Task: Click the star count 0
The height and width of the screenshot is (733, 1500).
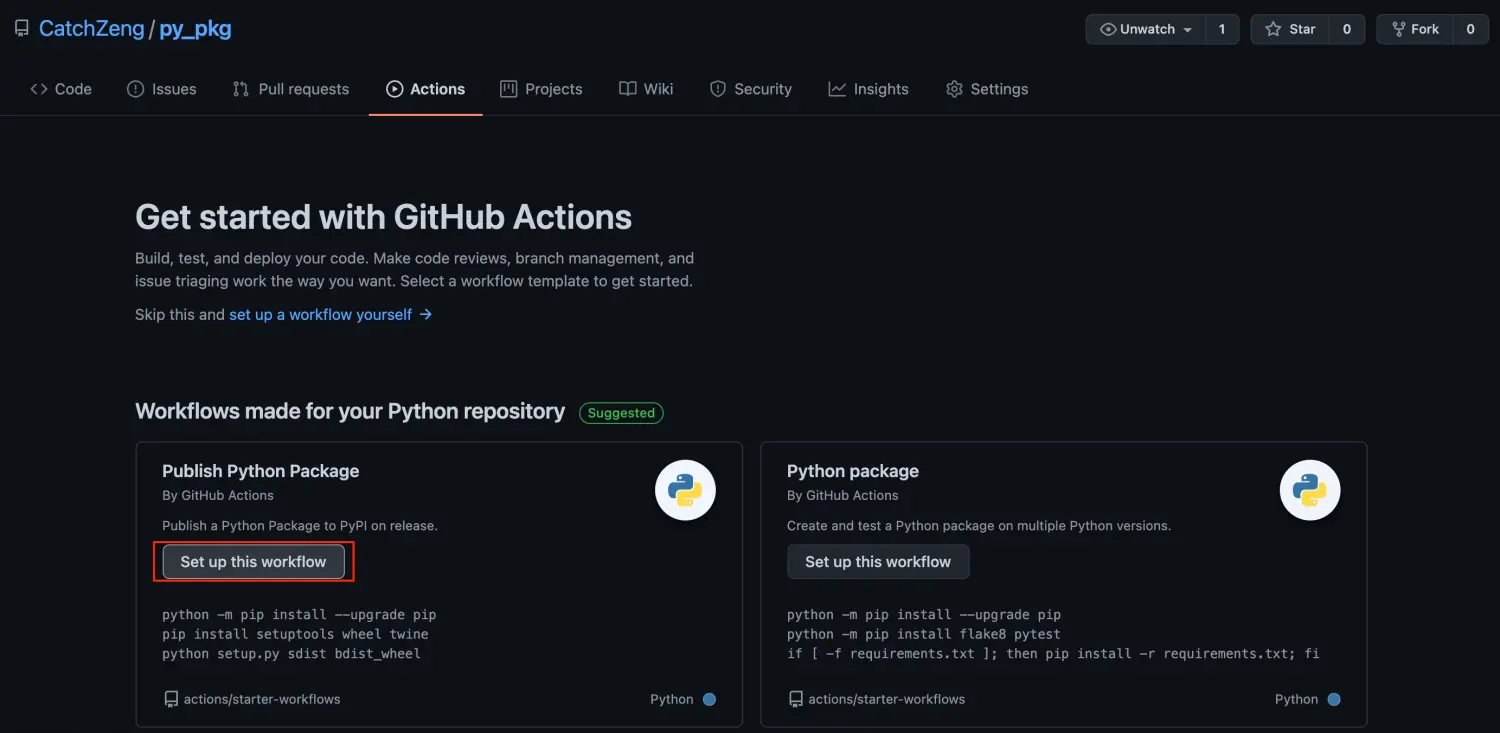Action: [x=1347, y=30]
